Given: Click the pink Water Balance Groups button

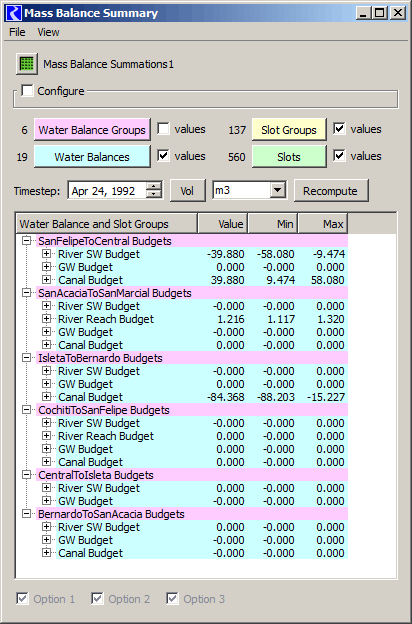Looking at the screenshot, I should [92, 129].
